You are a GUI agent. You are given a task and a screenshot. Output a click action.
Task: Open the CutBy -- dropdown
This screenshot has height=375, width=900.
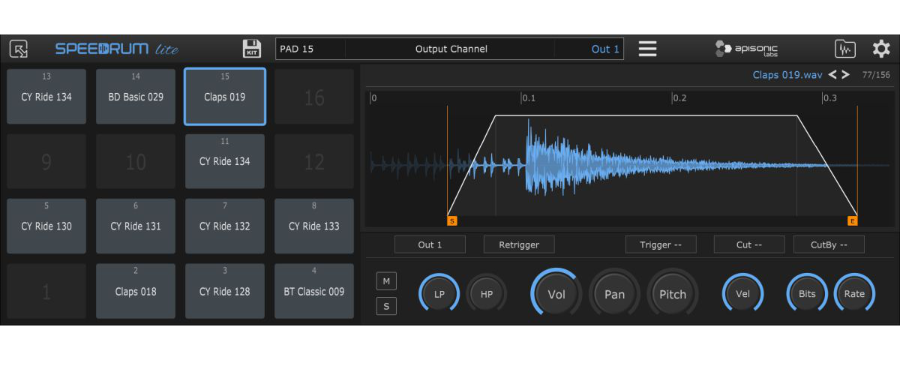click(829, 244)
